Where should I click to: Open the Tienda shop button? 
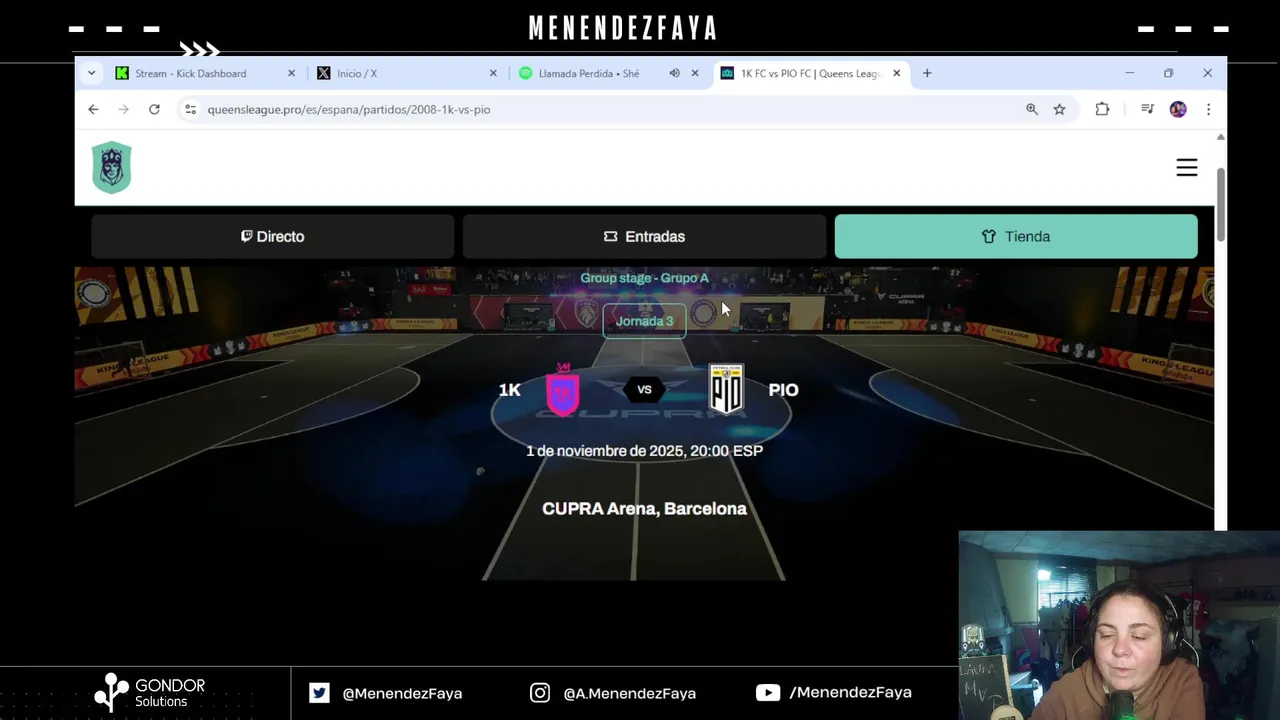[x=1016, y=236]
